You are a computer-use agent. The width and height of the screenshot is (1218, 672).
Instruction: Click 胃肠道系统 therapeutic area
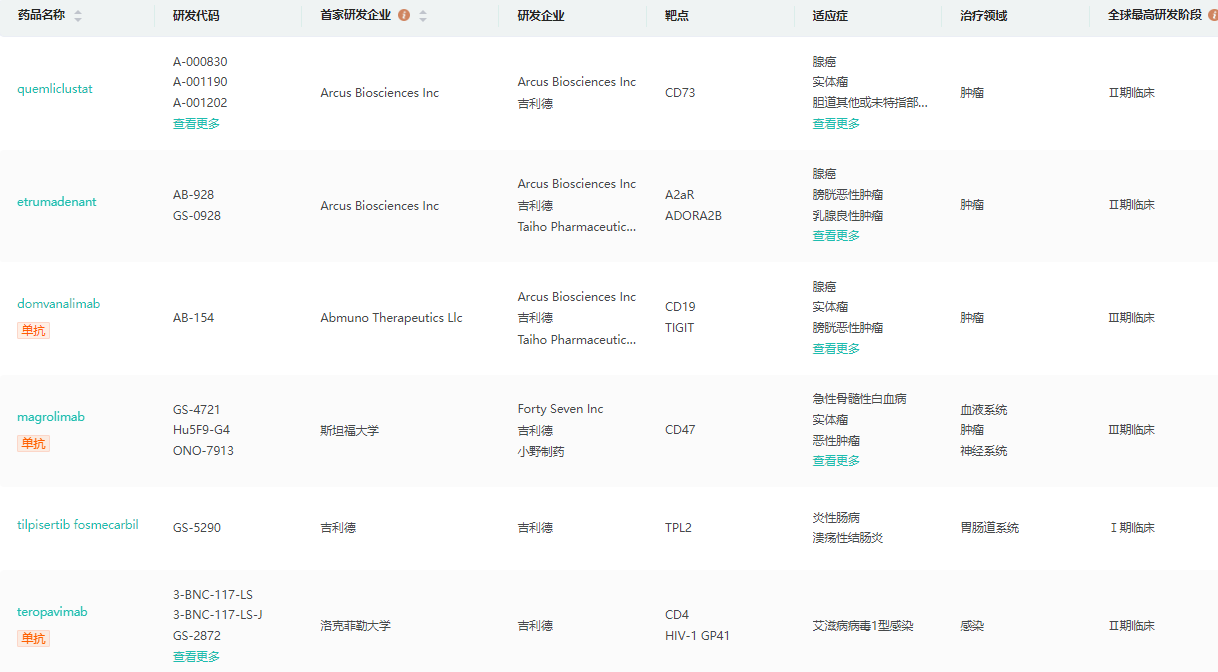[990, 528]
